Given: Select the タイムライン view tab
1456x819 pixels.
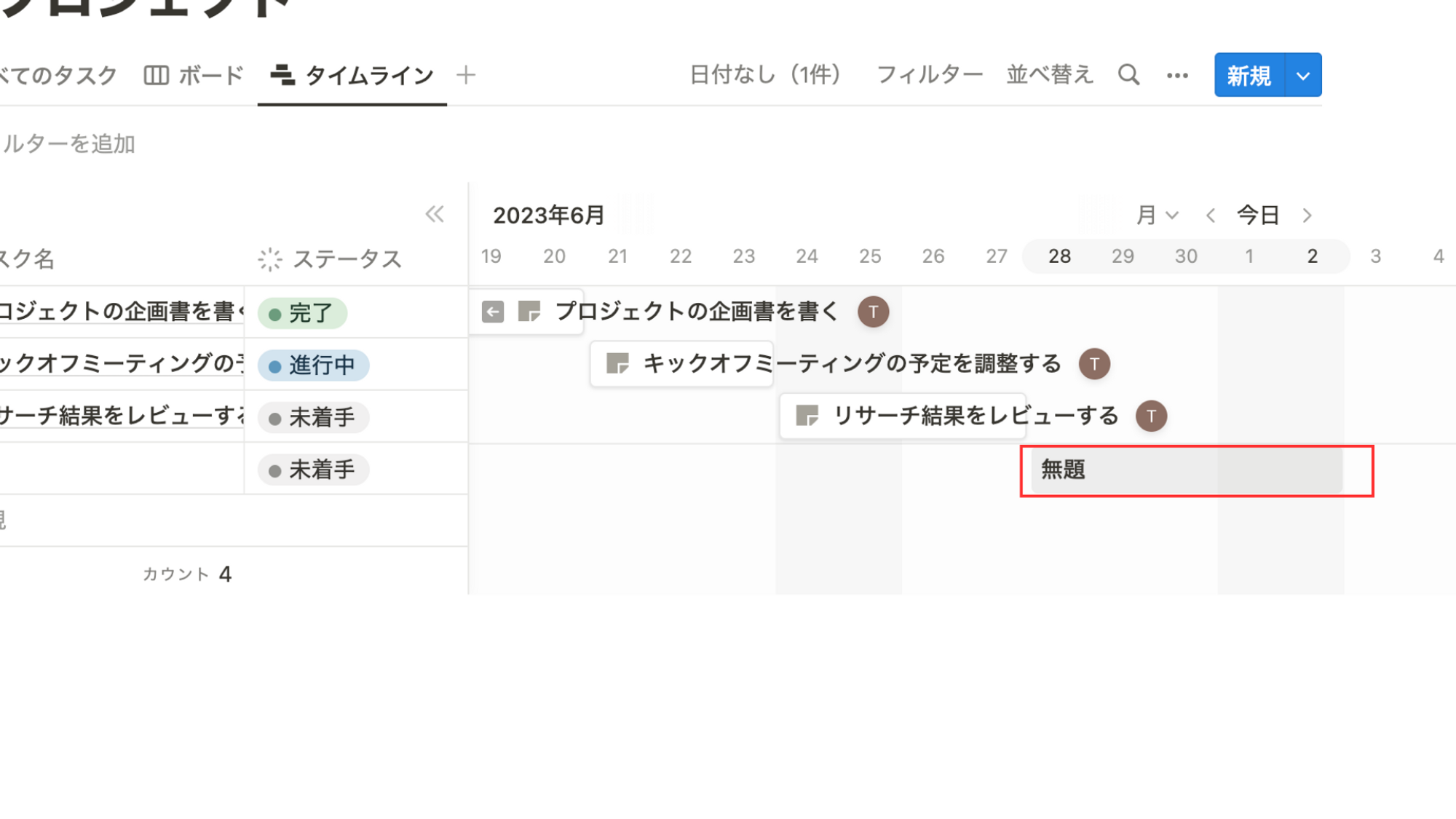Looking at the screenshot, I should click(352, 76).
